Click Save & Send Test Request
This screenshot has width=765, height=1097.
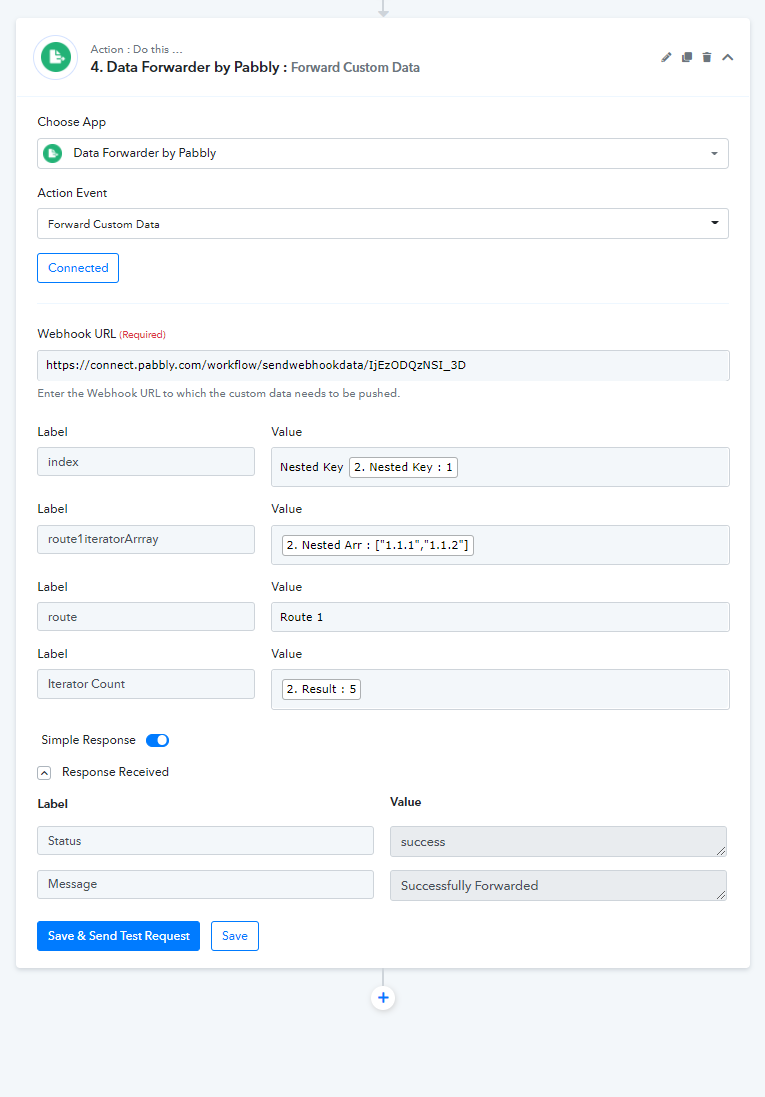118,936
